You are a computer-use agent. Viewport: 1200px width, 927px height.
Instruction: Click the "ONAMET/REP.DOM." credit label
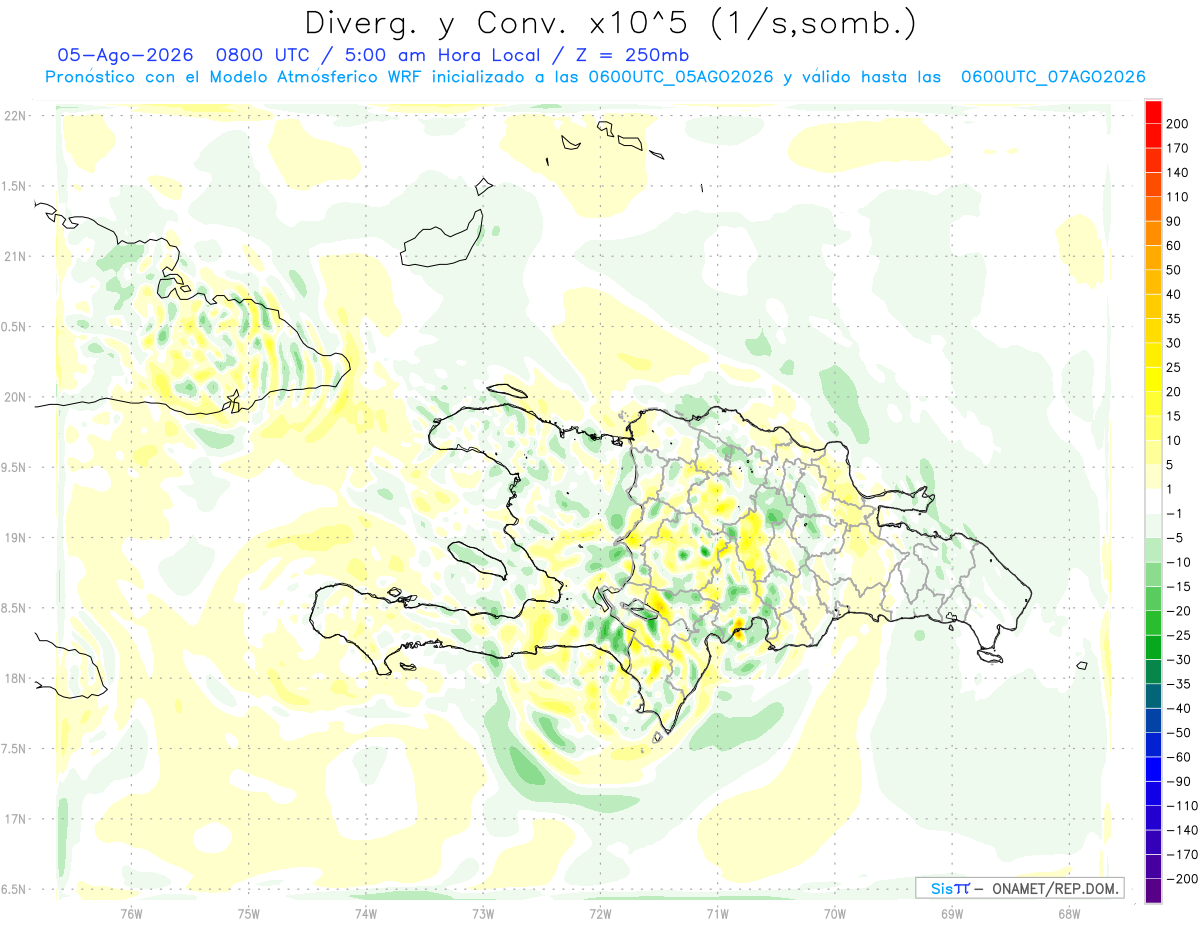1054,888
